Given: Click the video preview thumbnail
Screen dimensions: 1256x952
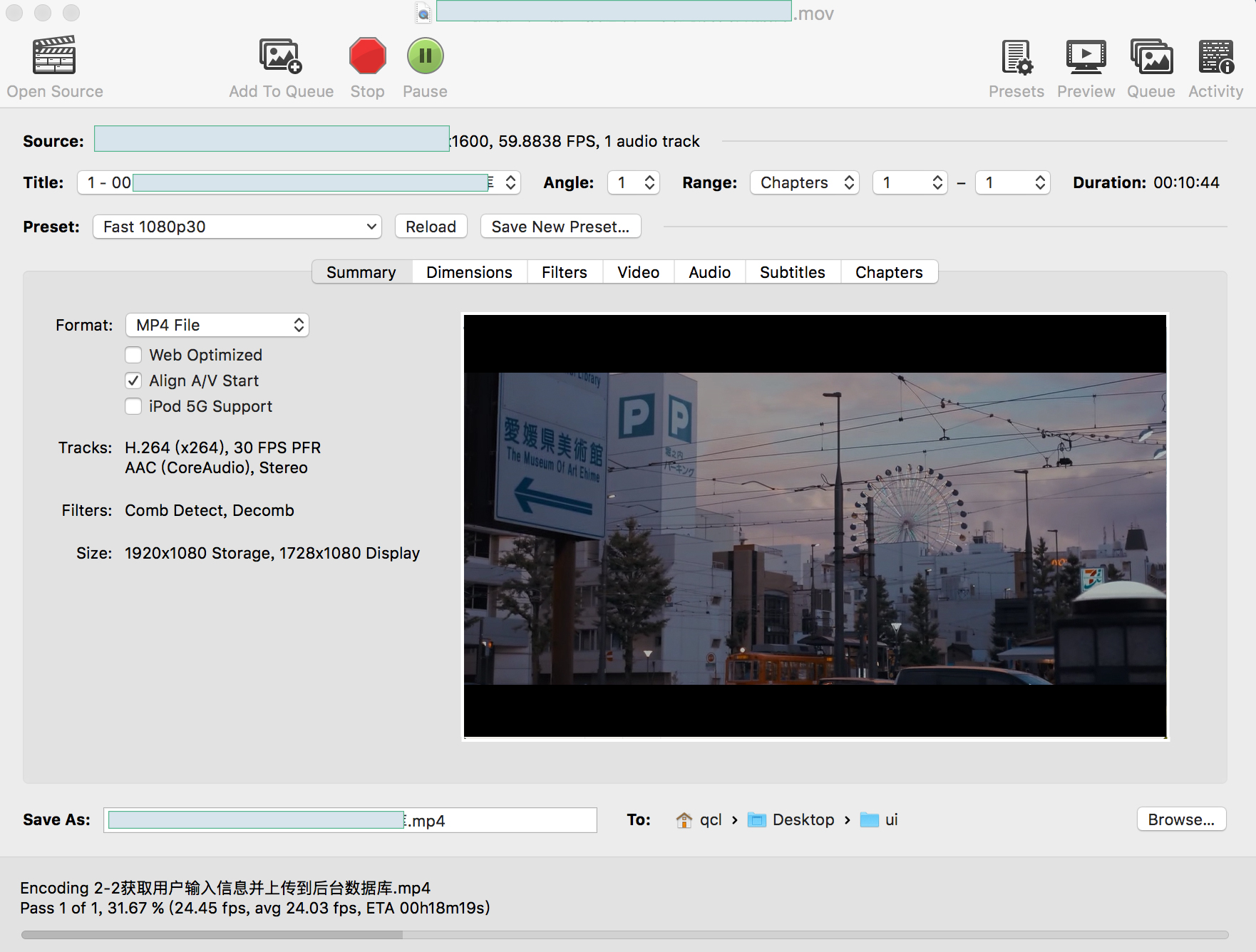Looking at the screenshot, I should pos(815,527).
